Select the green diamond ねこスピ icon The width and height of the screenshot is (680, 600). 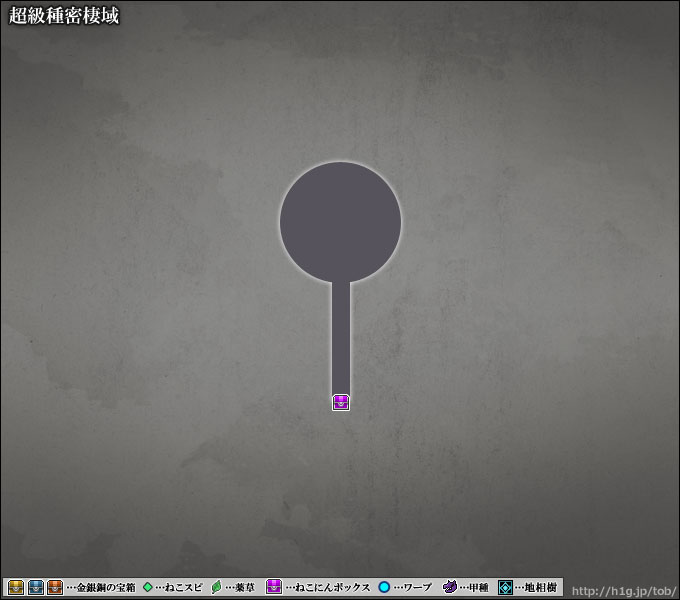click(x=148, y=587)
